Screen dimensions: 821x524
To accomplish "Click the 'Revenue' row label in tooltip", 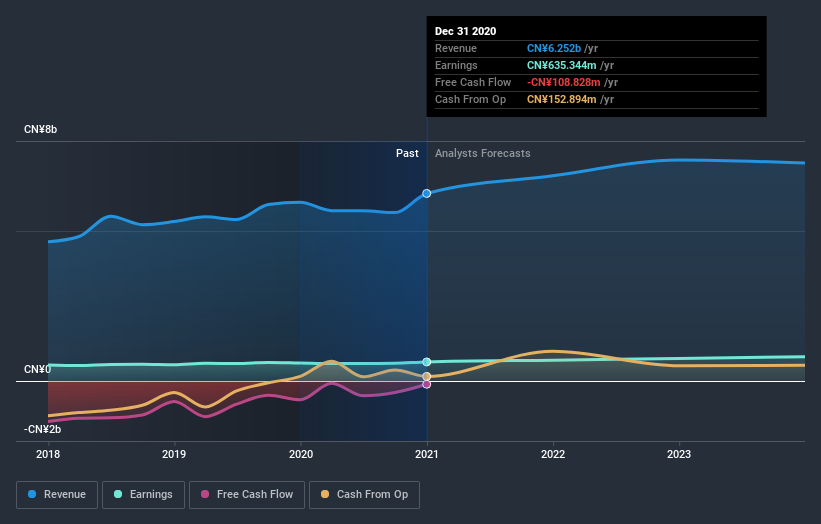I will click(x=456, y=48).
